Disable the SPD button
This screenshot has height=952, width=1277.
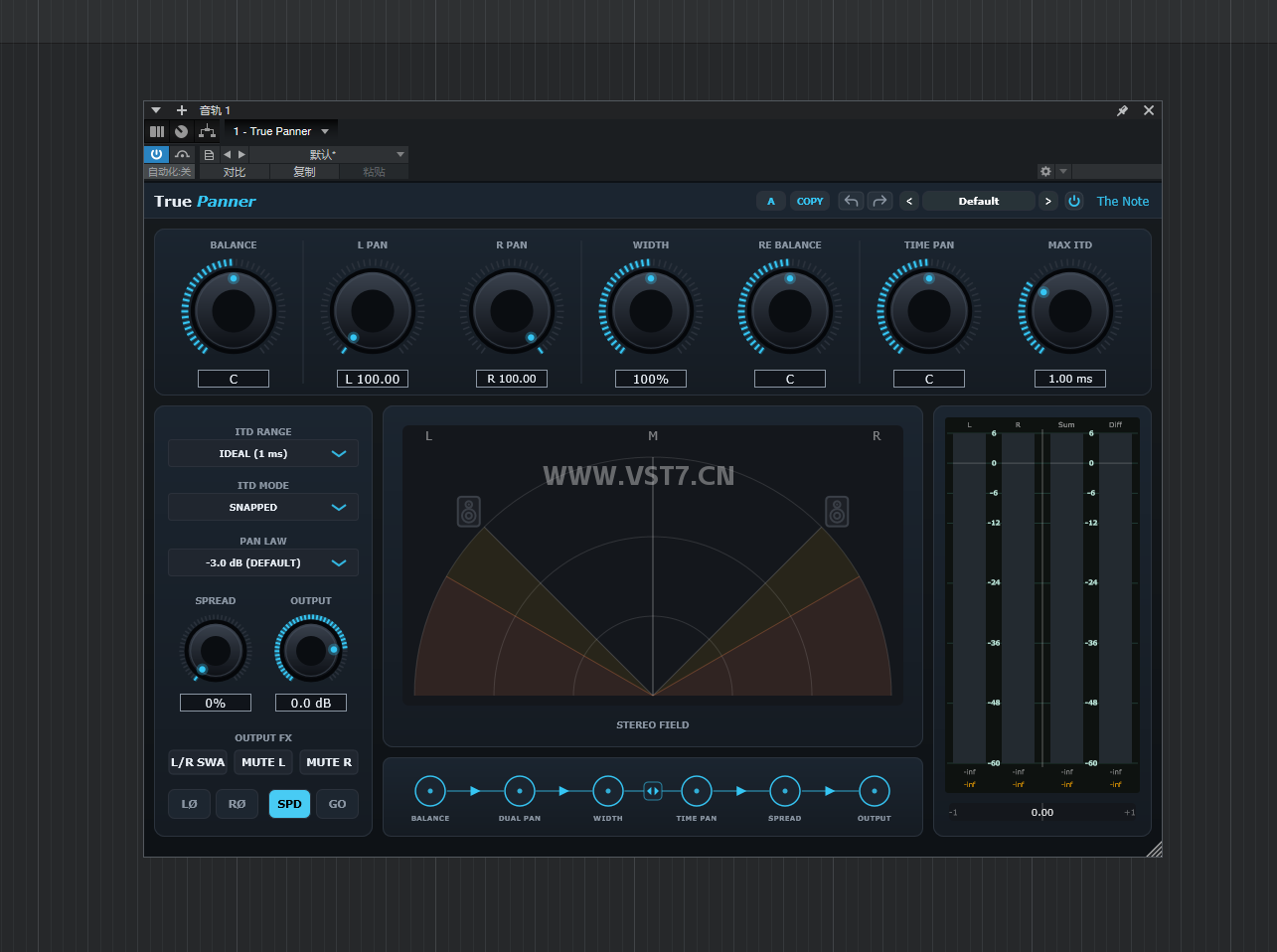coord(289,804)
